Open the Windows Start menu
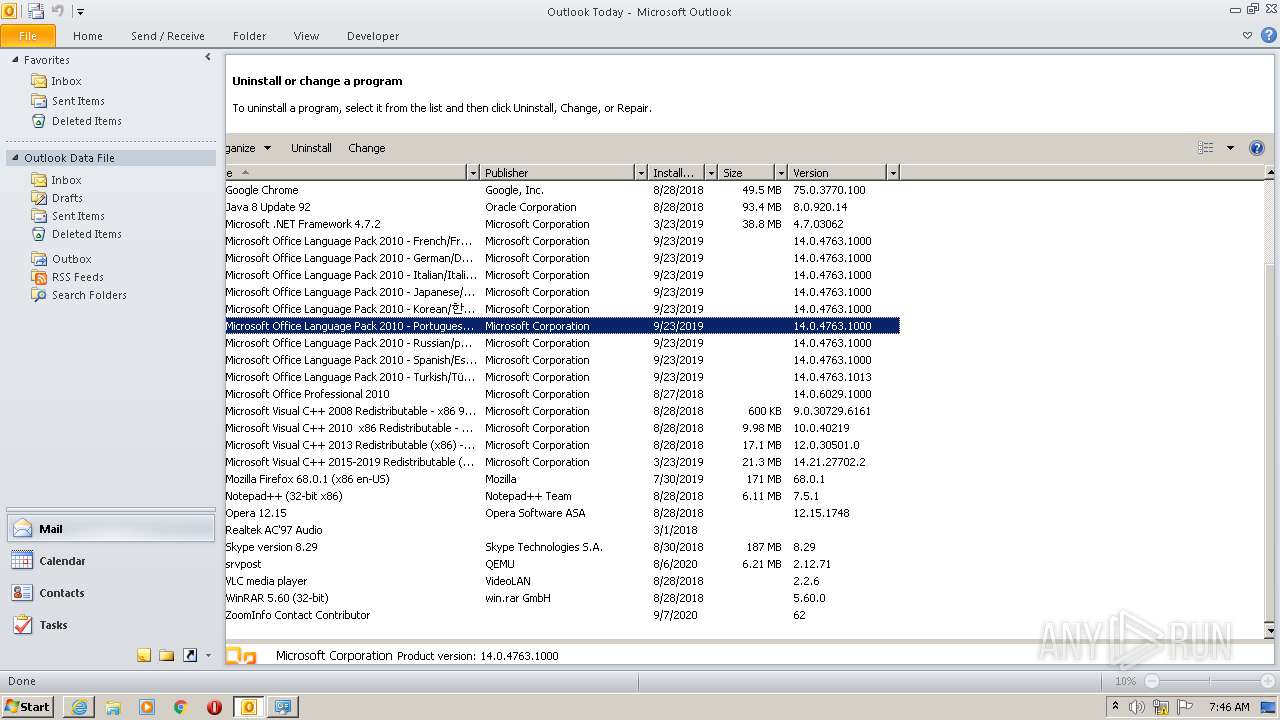The height and width of the screenshot is (720, 1280). (x=28, y=706)
